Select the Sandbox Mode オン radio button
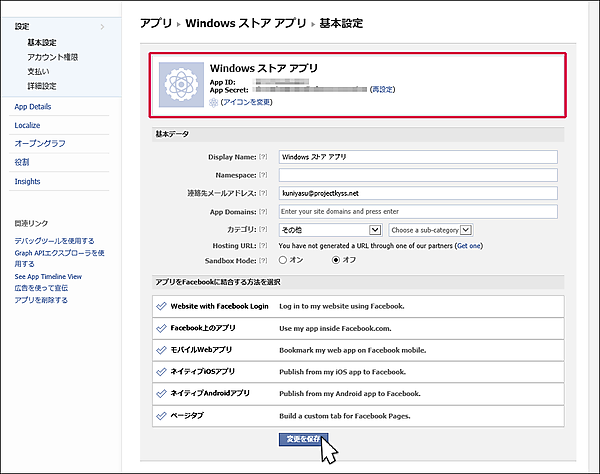 tap(284, 260)
